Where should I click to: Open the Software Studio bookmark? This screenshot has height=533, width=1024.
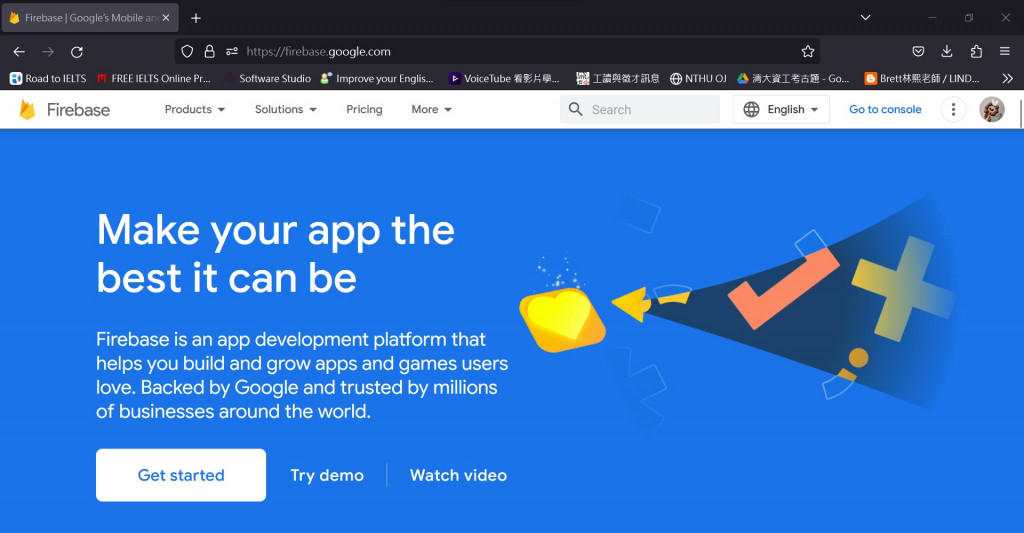tap(268, 78)
